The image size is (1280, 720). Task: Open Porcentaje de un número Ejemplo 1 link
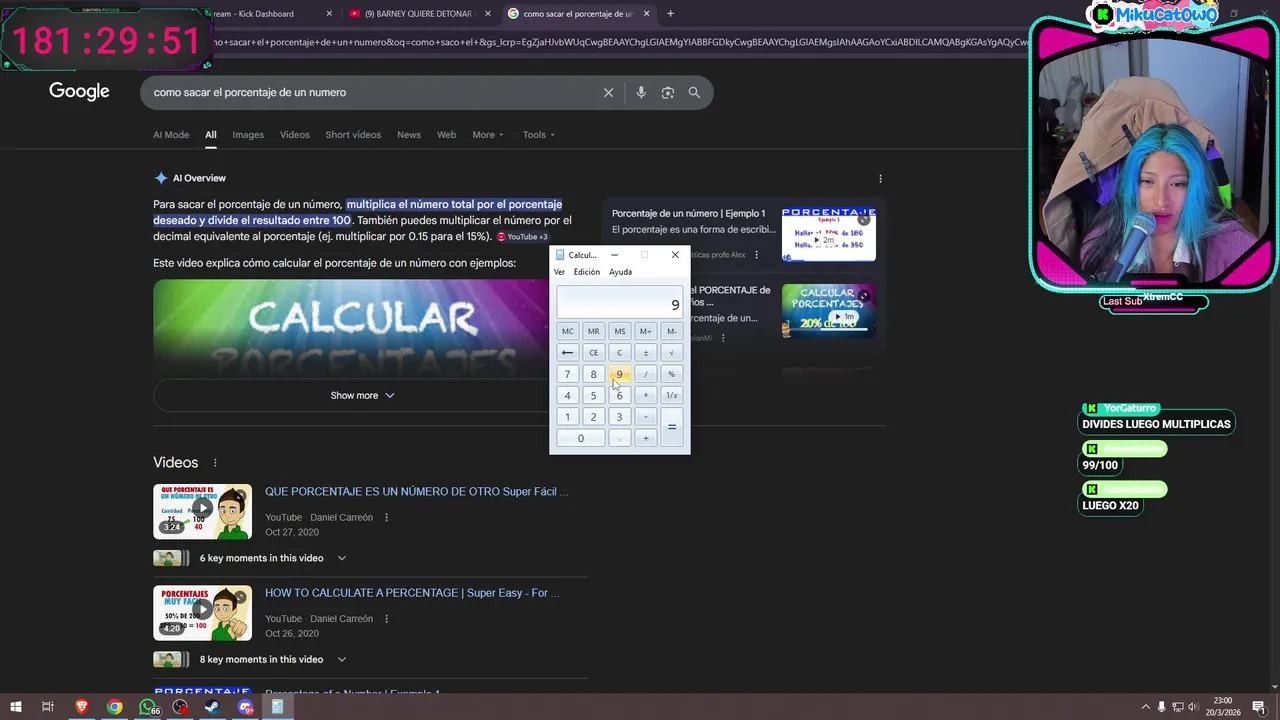point(688,213)
